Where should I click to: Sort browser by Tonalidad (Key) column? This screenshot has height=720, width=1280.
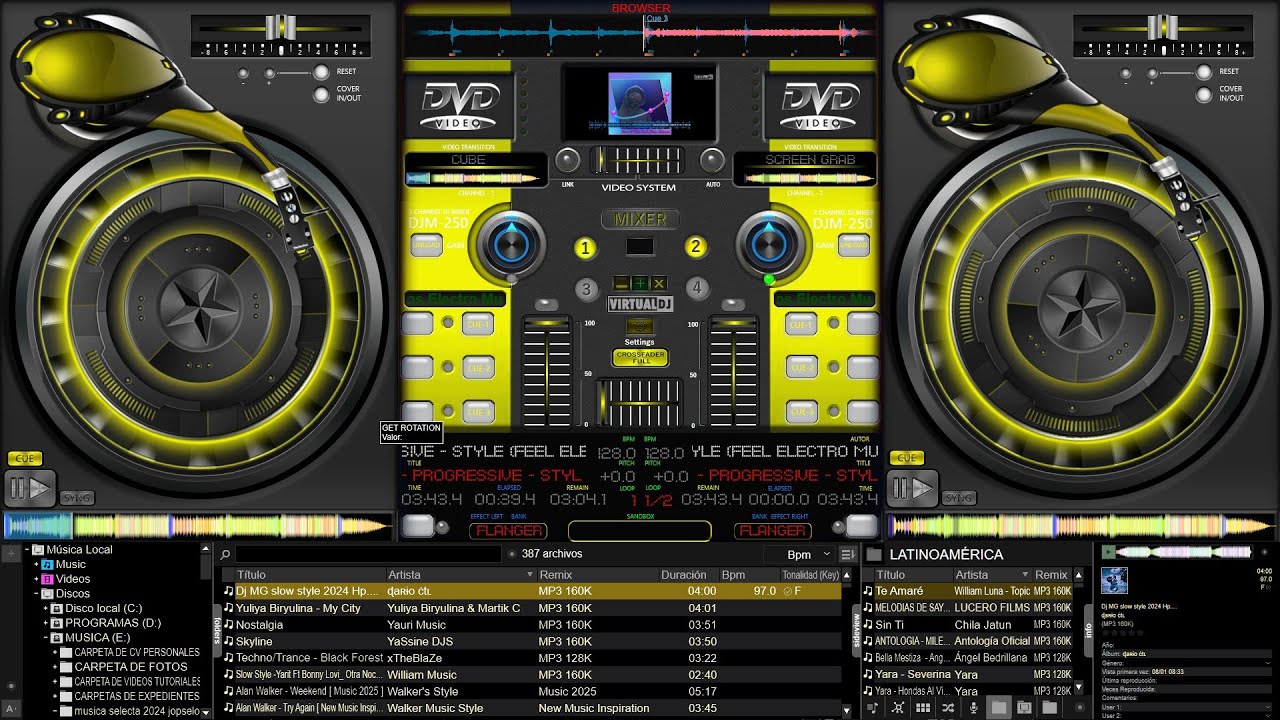pos(809,575)
